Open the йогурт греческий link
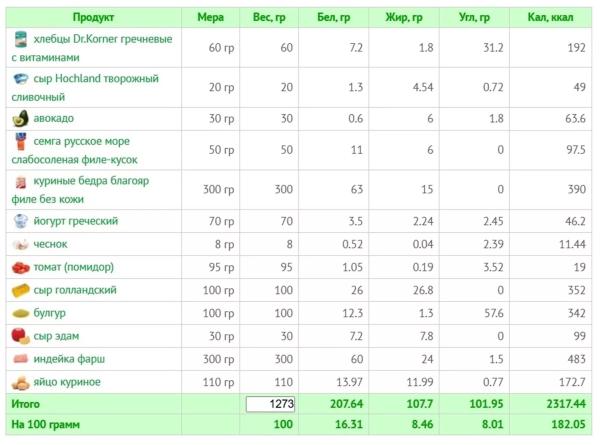The image size is (600, 445). click(77, 221)
